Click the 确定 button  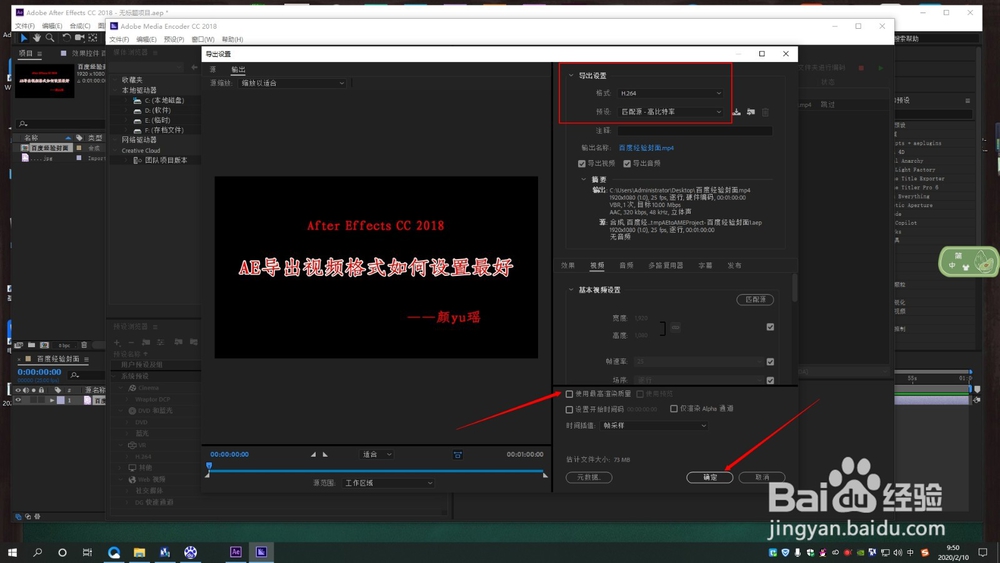[709, 478]
